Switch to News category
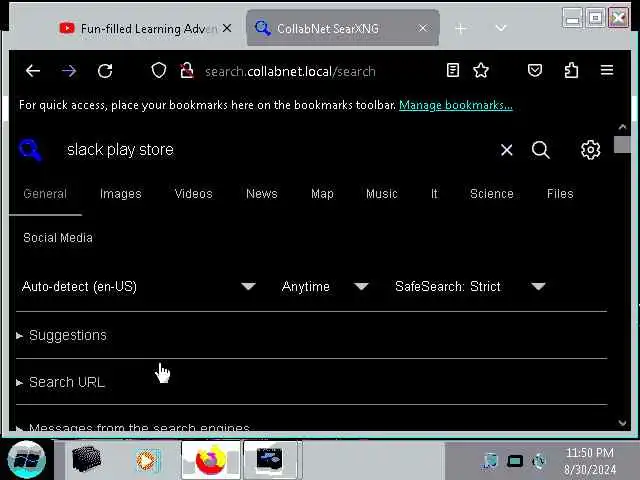Viewport: 640px width, 480px height. point(262,194)
